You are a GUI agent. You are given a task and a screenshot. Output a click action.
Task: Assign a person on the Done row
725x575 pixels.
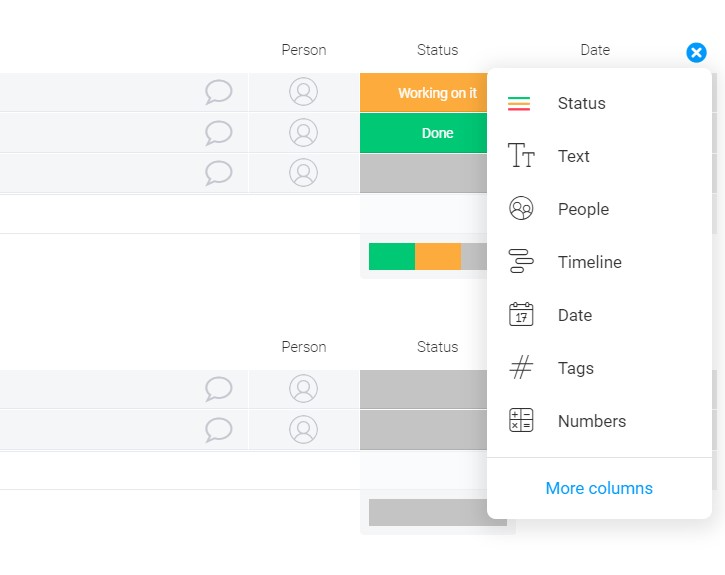[303, 133]
